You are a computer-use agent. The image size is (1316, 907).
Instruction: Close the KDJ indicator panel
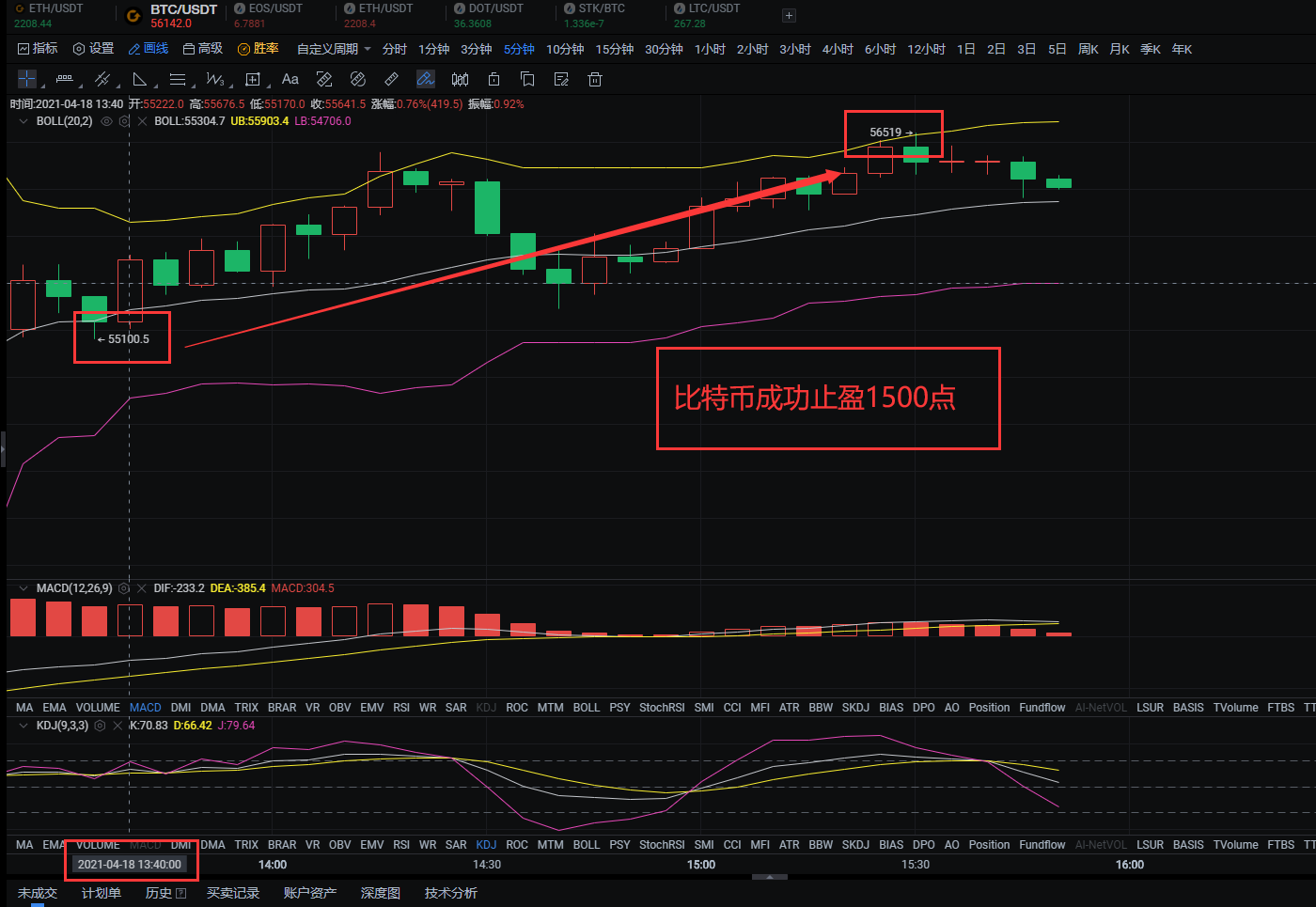coord(117,726)
